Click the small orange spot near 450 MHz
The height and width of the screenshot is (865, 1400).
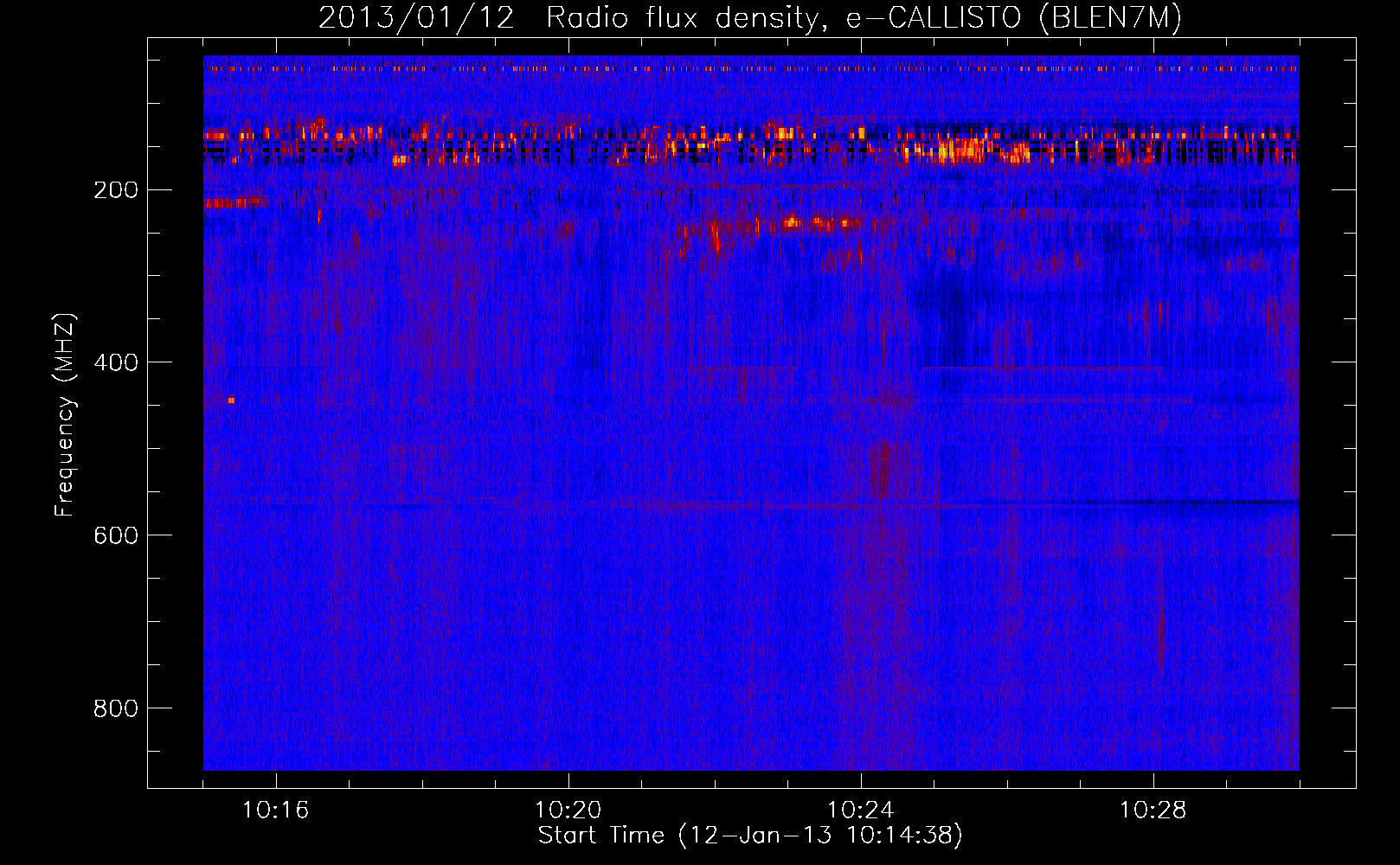point(231,400)
